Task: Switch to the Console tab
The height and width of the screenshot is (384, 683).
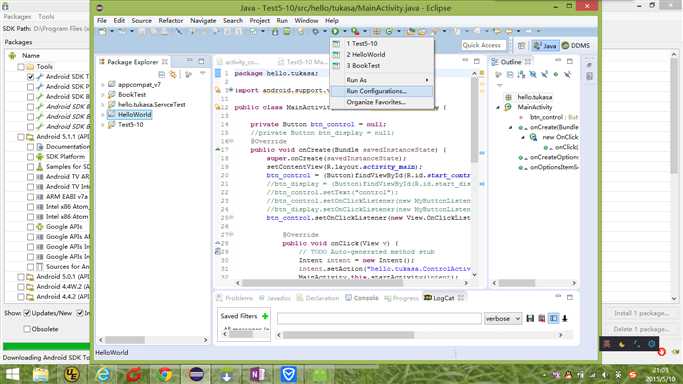Action: 362,298
